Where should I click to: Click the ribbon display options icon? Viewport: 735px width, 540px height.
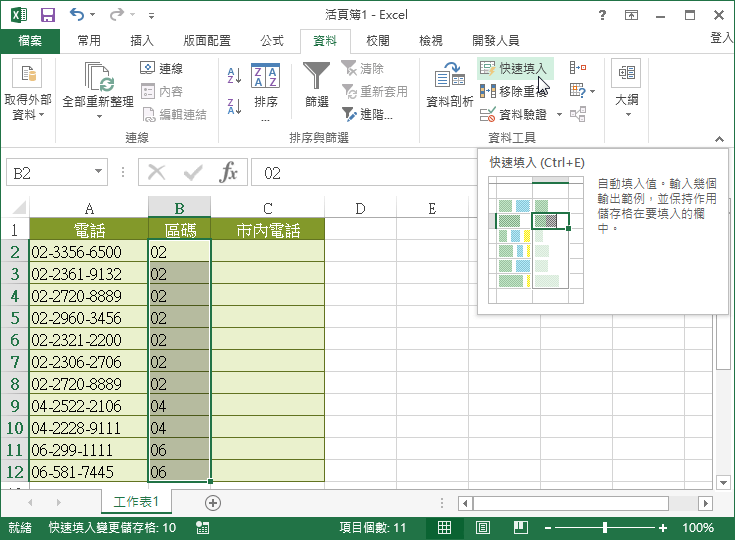[x=631, y=15]
